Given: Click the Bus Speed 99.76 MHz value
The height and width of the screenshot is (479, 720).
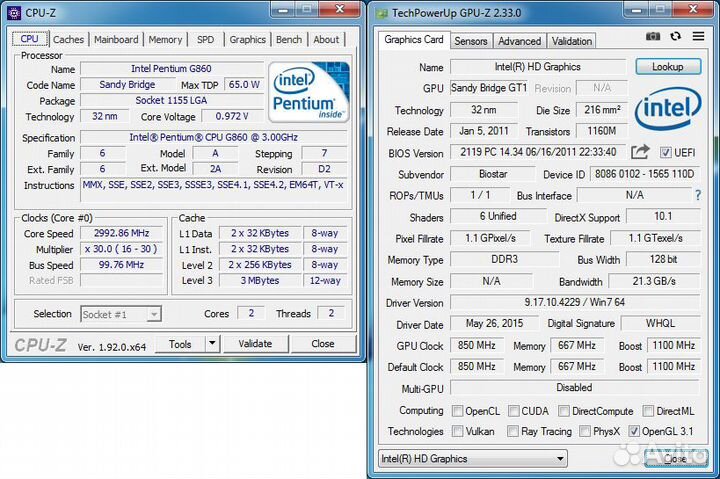Looking at the screenshot, I should (x=122, y=265).
